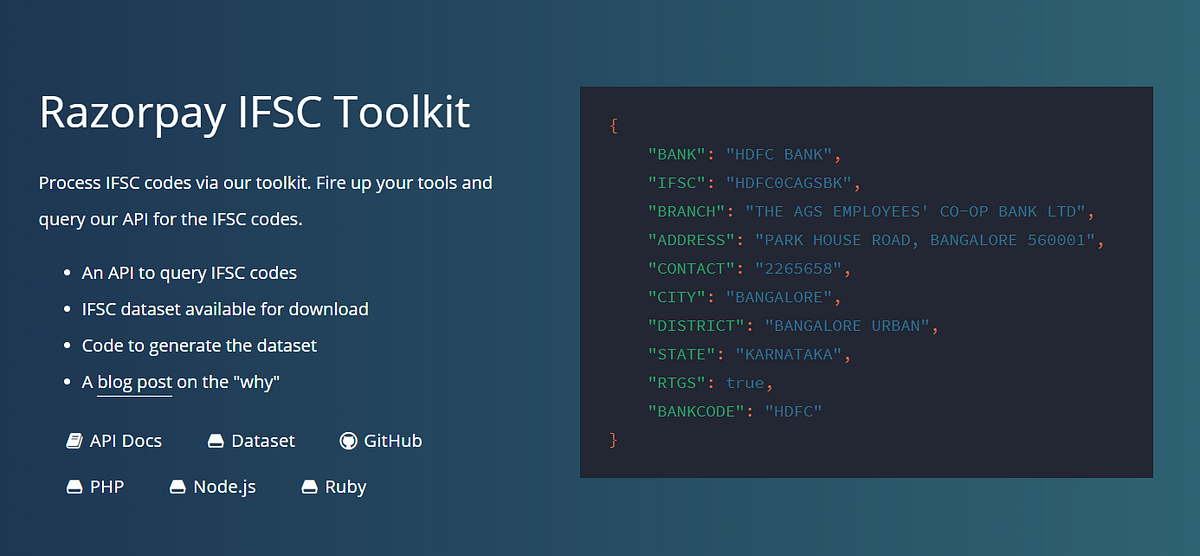This screenshot has height=556, width=1200.
Task: Click the GitHub octocat icon
Action: coord(348,441)
